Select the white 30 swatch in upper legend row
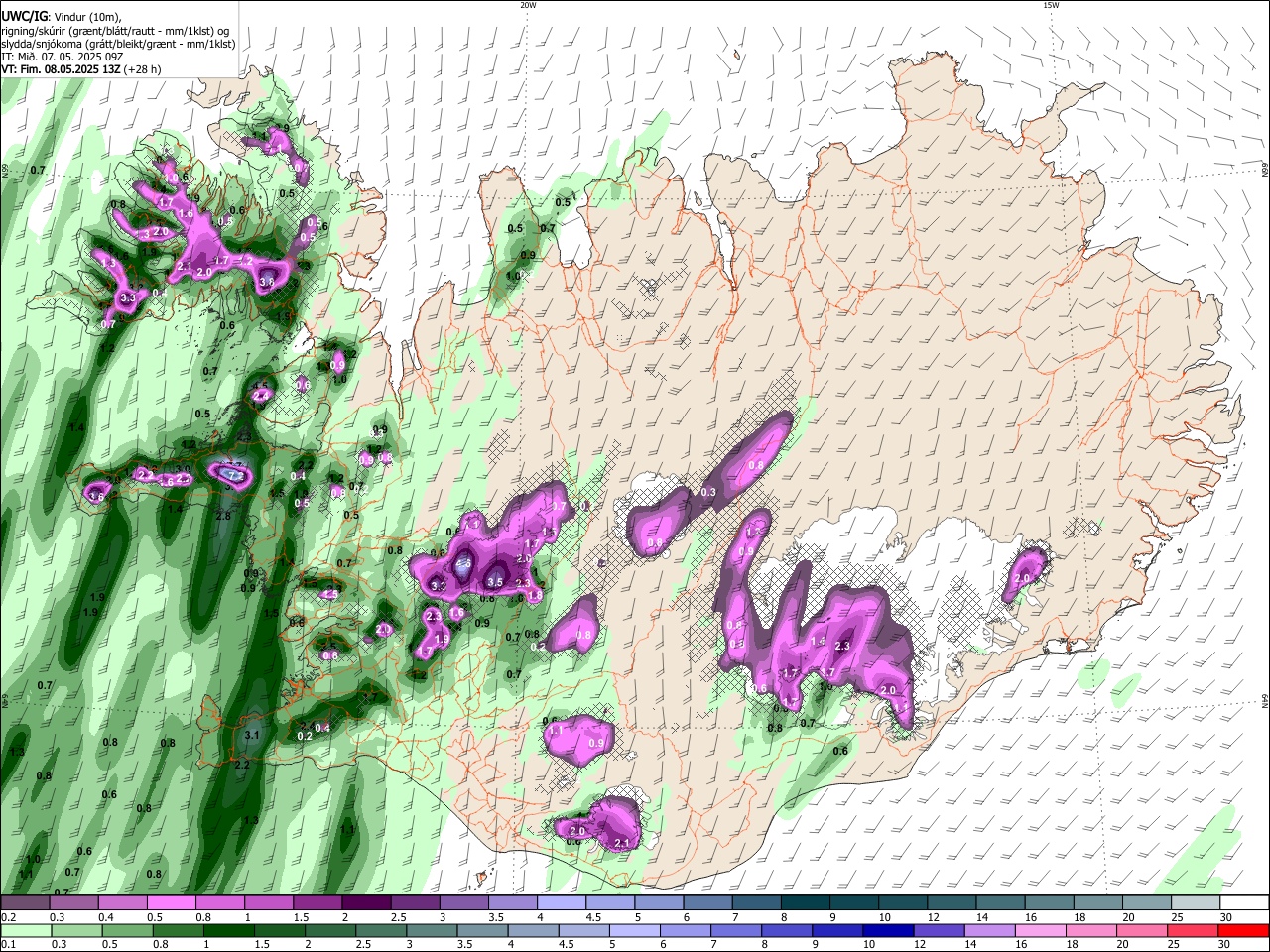 pyautogui.click(x=1243, y=903)
